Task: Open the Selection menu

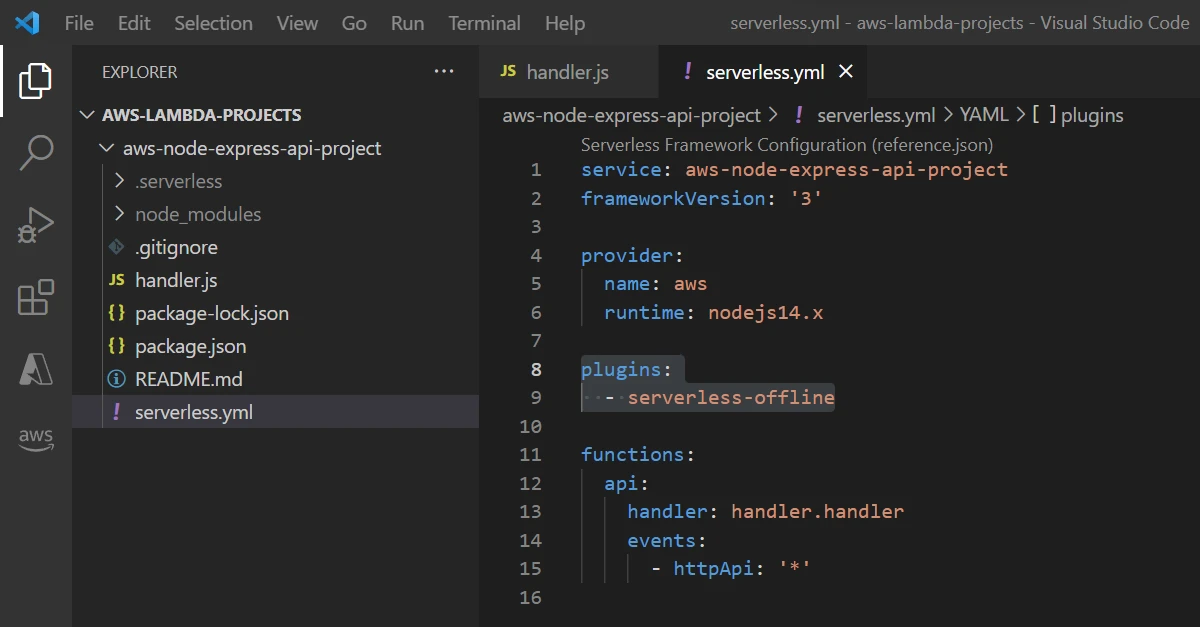Action: 213,23
